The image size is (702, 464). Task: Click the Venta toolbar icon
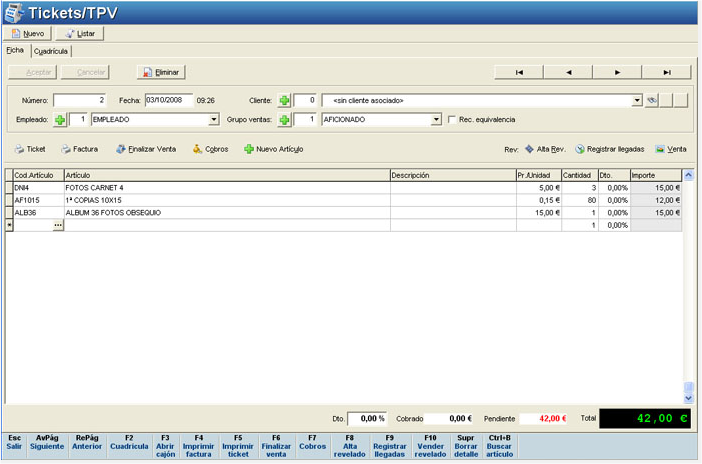click(660, 149)
